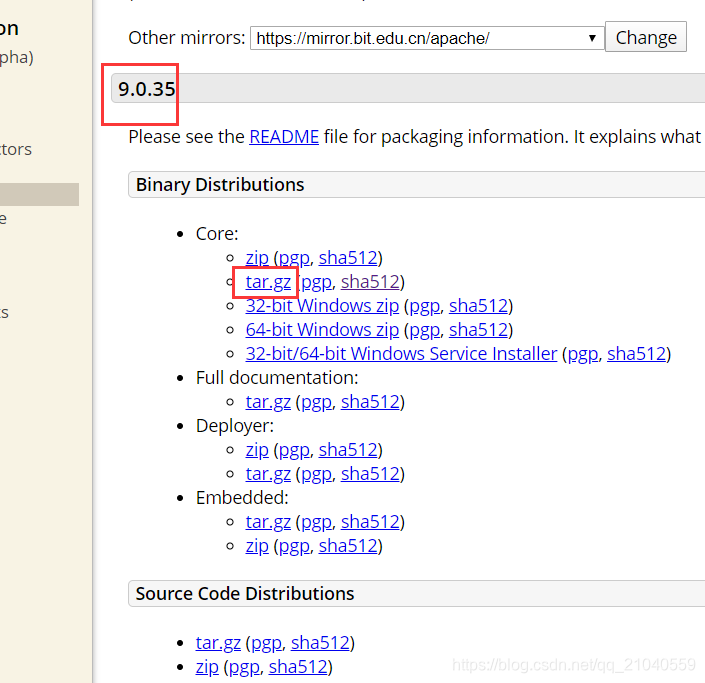Download Full documentation tar.gz
This screenshot has width=705, height=683.
[x=268, y=402]
